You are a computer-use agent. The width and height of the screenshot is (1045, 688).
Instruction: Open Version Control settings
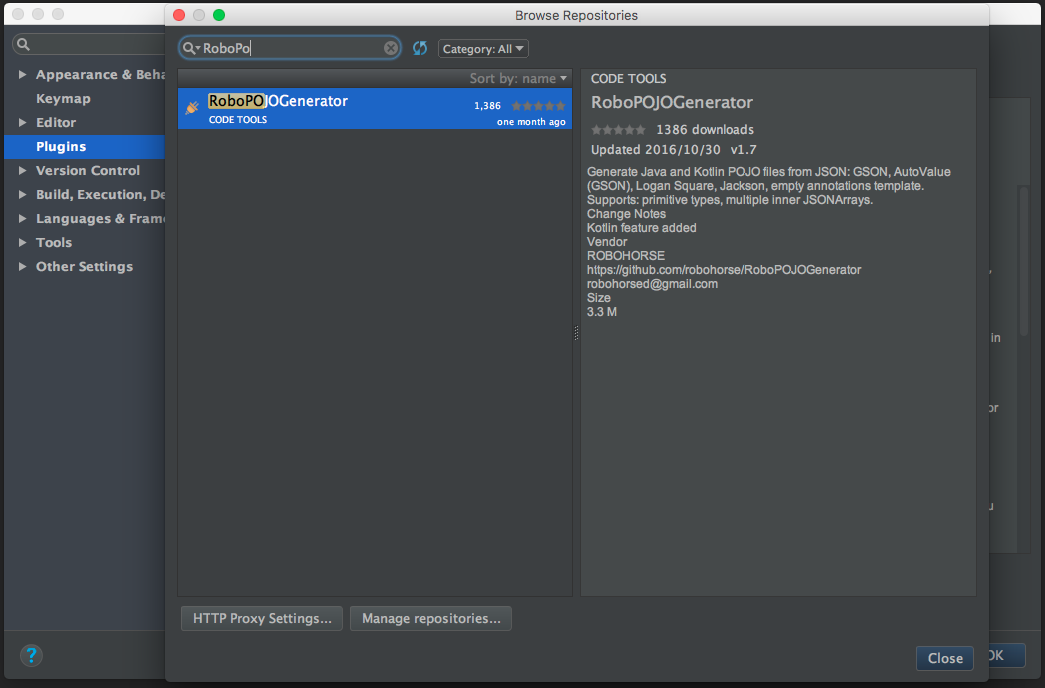[88, 171]
